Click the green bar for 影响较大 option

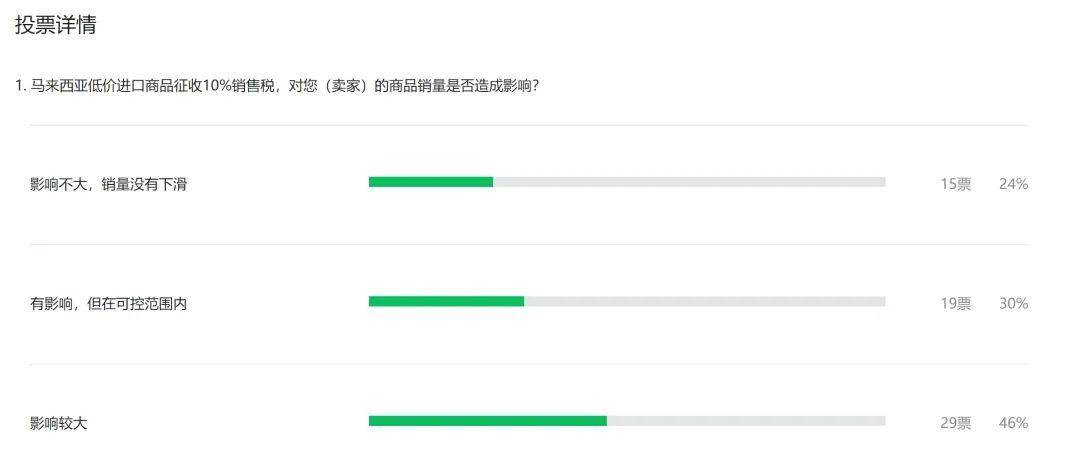point(487,421)
